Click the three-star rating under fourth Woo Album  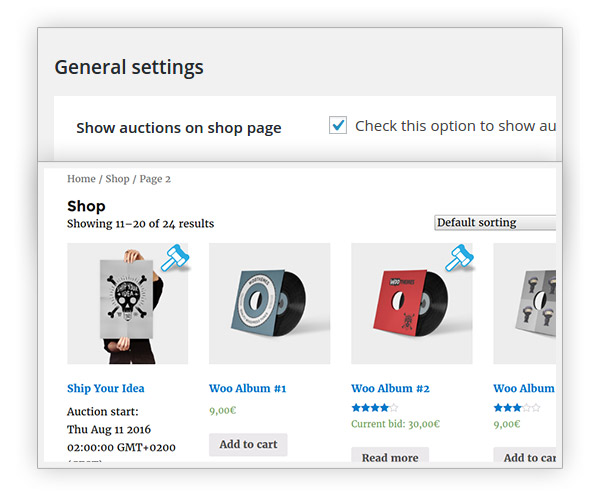pos(517,408)
